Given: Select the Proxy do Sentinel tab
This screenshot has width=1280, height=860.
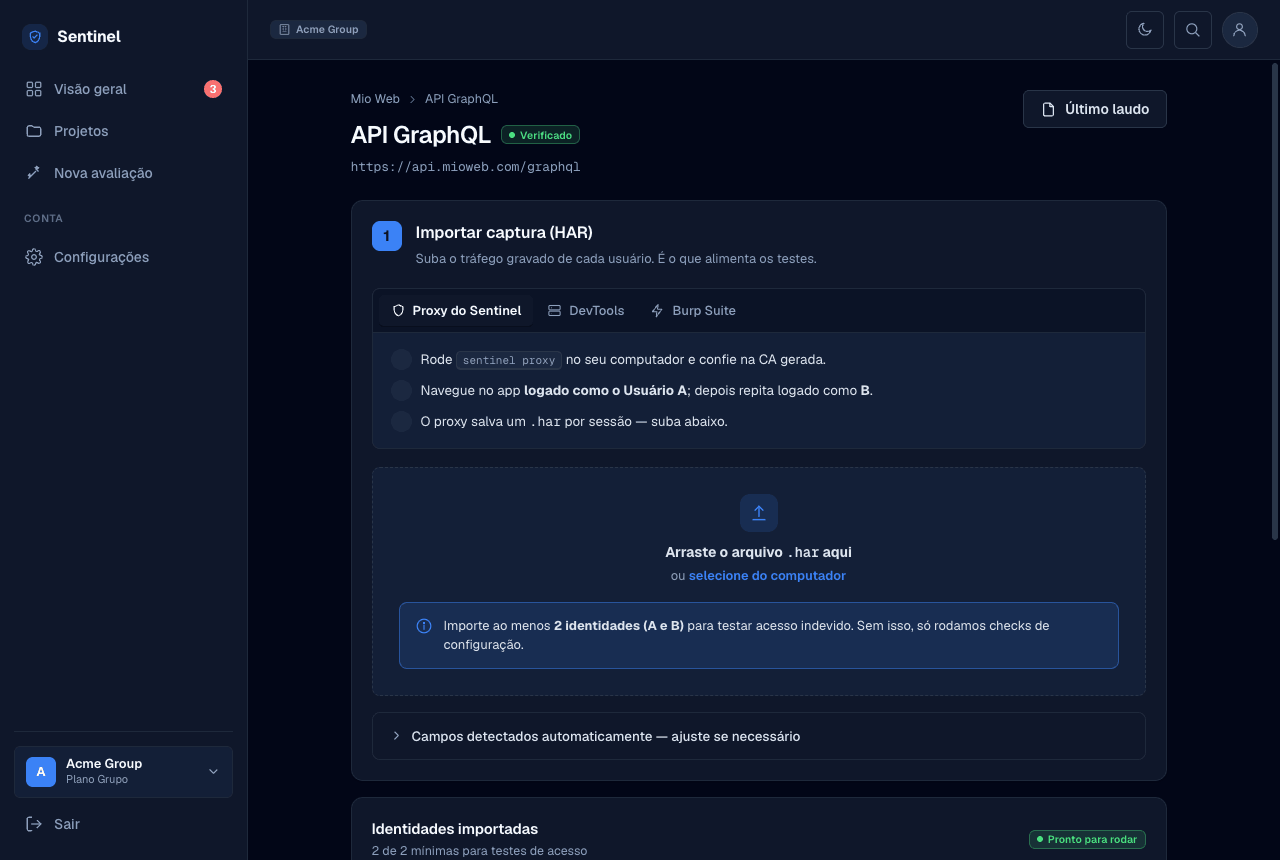Looking at the screenshot, I should coord(456,311).
